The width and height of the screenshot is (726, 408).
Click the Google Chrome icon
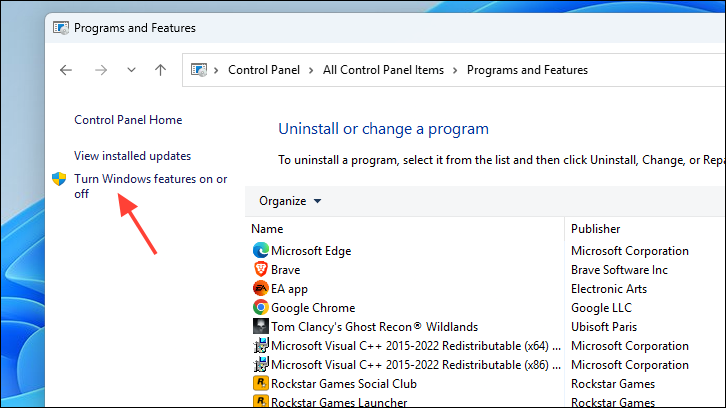[261, 308]
